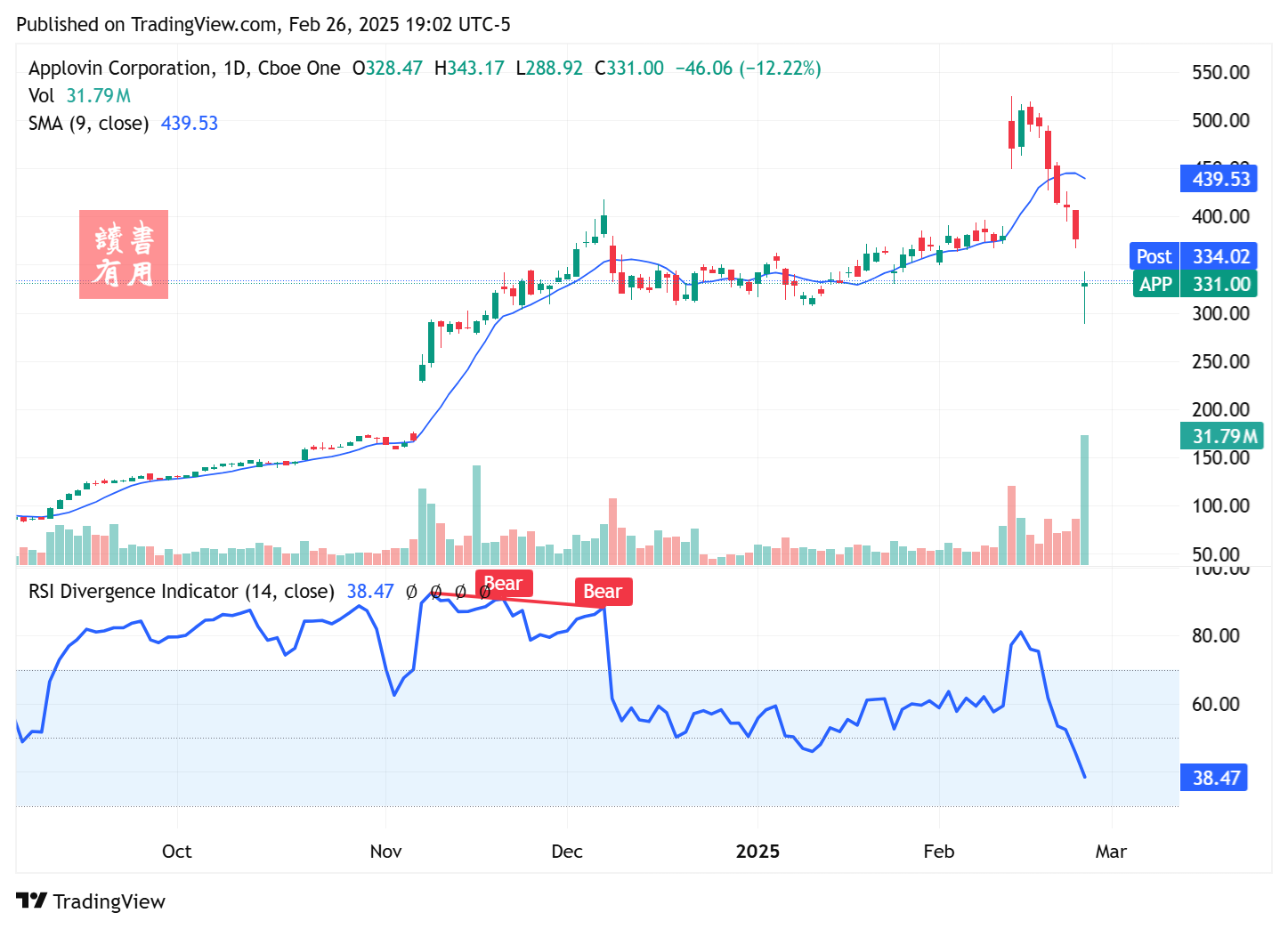Click the Post-market price badge
The image size is (1288, 929).
1194,256
